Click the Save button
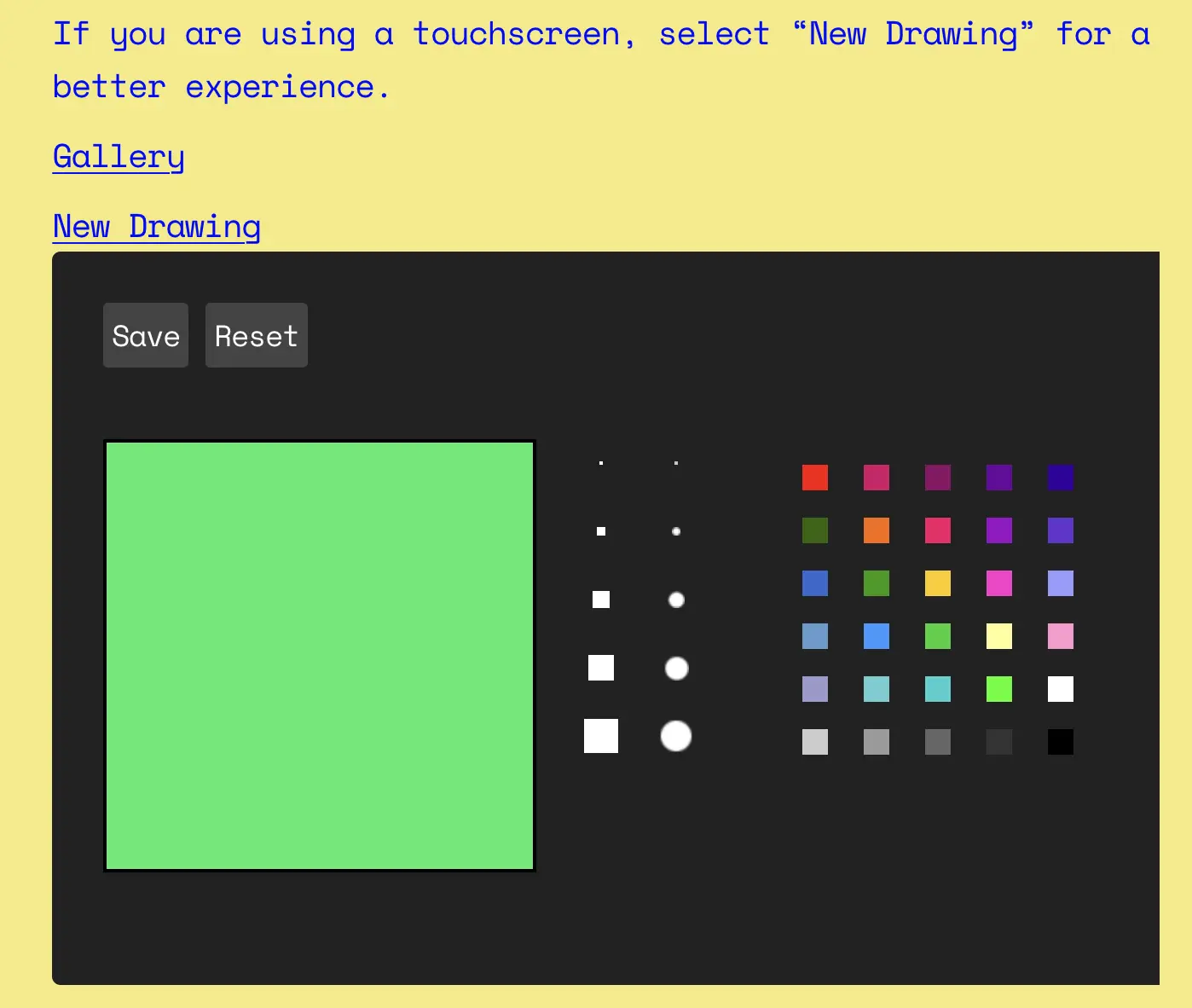 coord(145,335)
